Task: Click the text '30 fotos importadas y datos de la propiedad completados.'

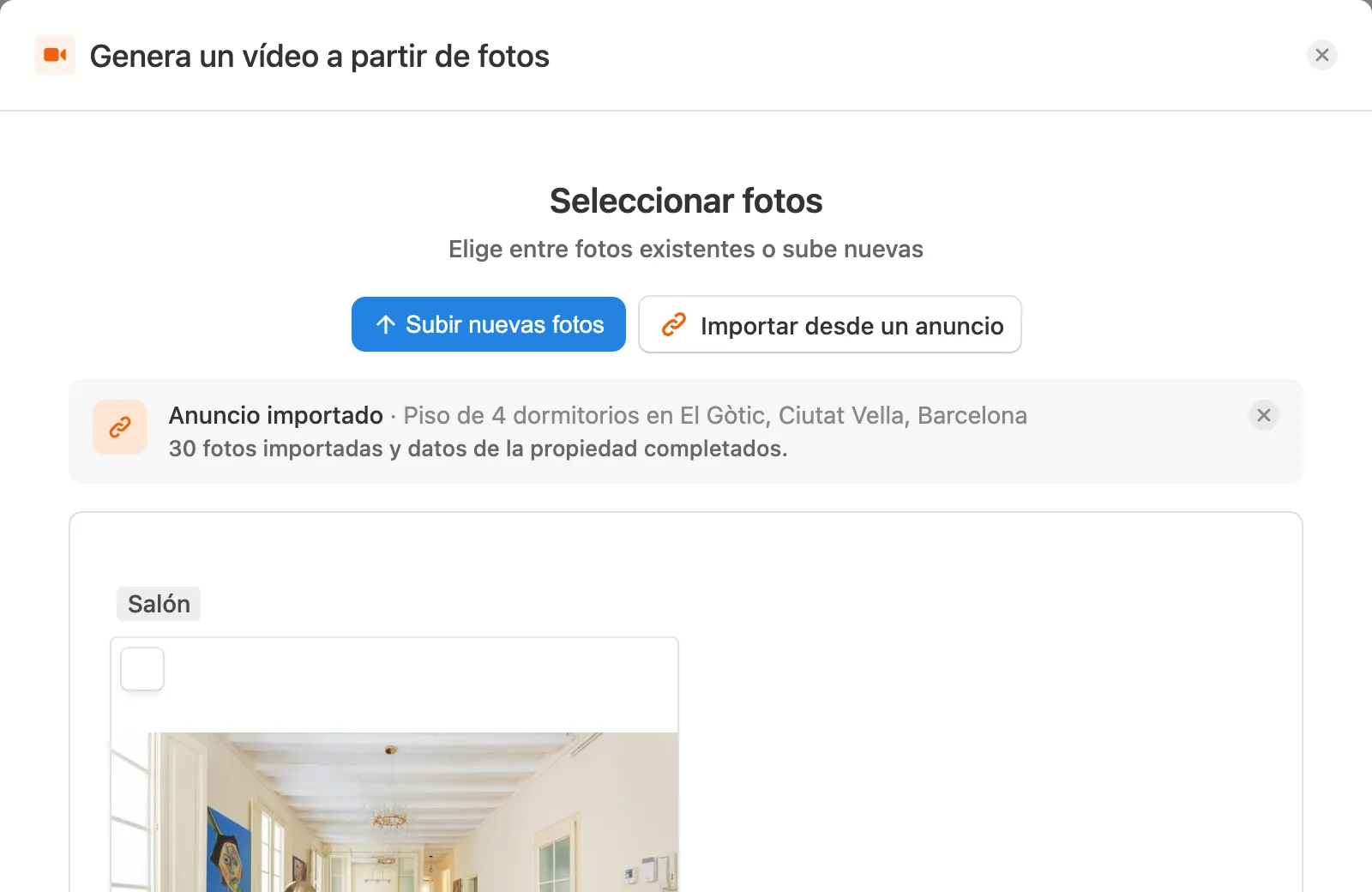Action: point(478,449)
